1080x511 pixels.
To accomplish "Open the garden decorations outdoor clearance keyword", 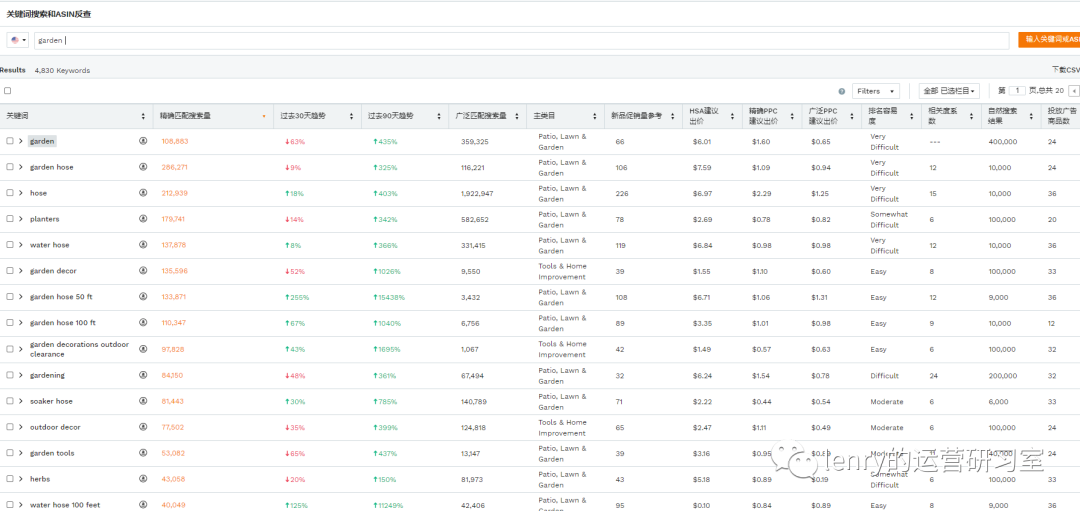I will click(79, 348).
